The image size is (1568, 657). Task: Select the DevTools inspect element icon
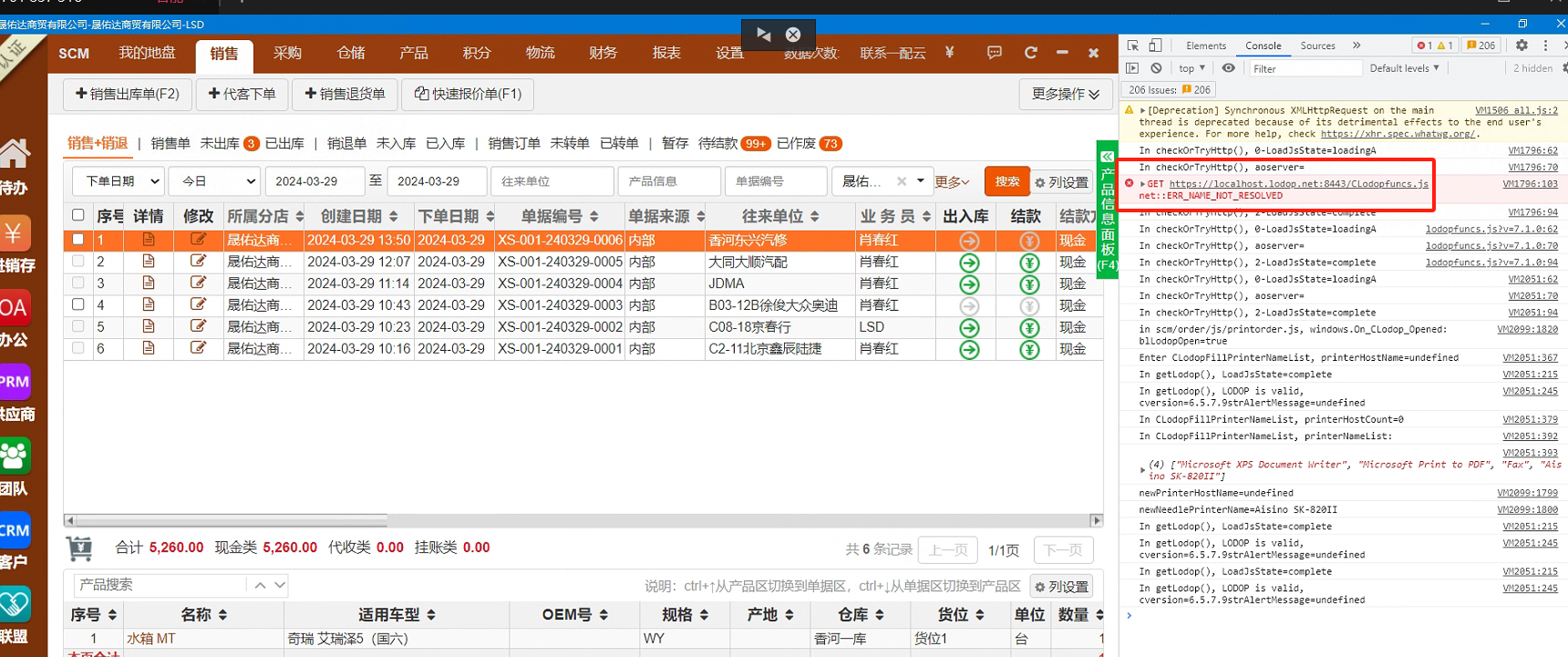tap(1133, 45)
